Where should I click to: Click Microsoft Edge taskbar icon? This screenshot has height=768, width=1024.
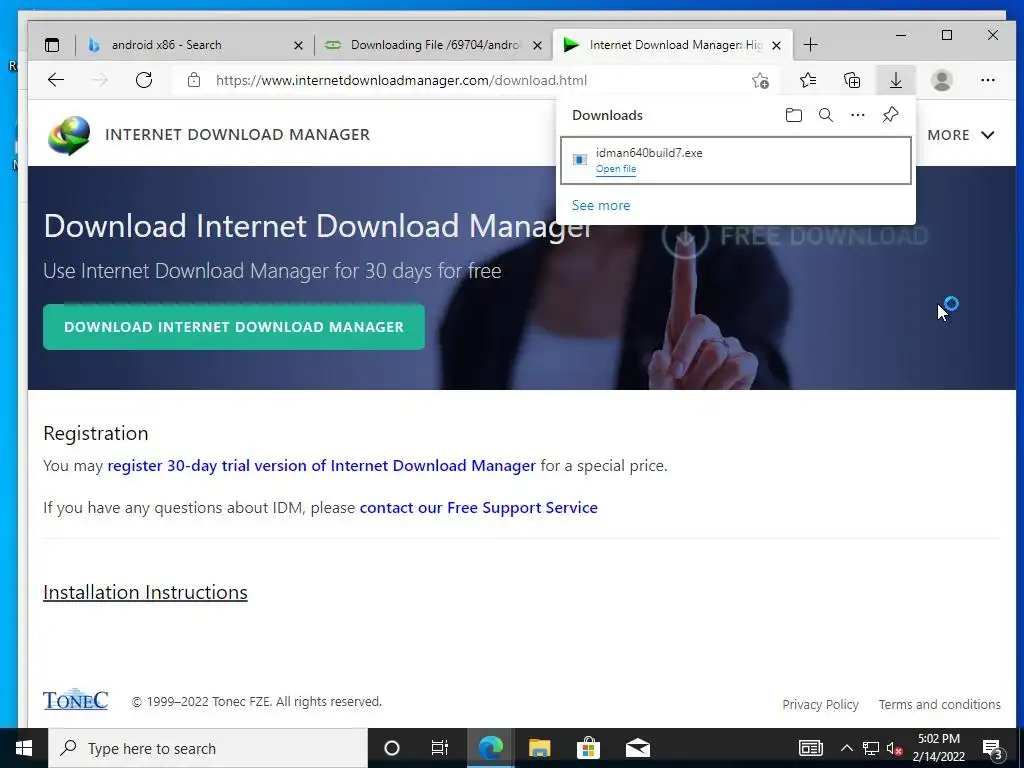point(490,748)
